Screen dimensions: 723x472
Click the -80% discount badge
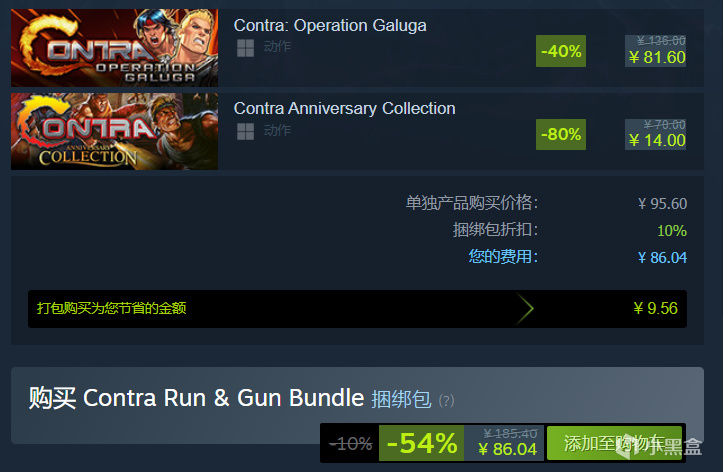point(561,134)
